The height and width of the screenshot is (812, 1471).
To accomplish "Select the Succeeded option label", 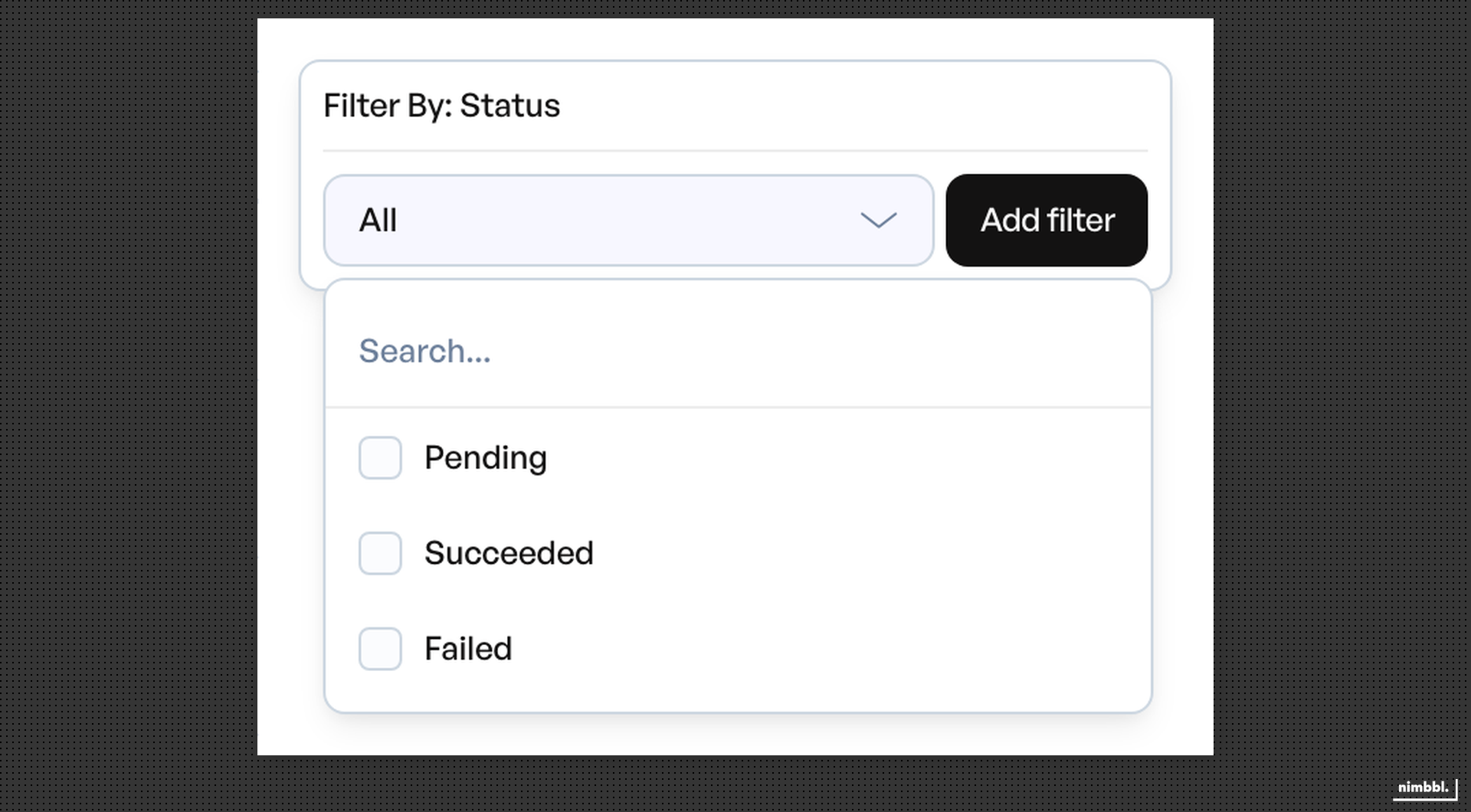I will [x=509, y=553].
